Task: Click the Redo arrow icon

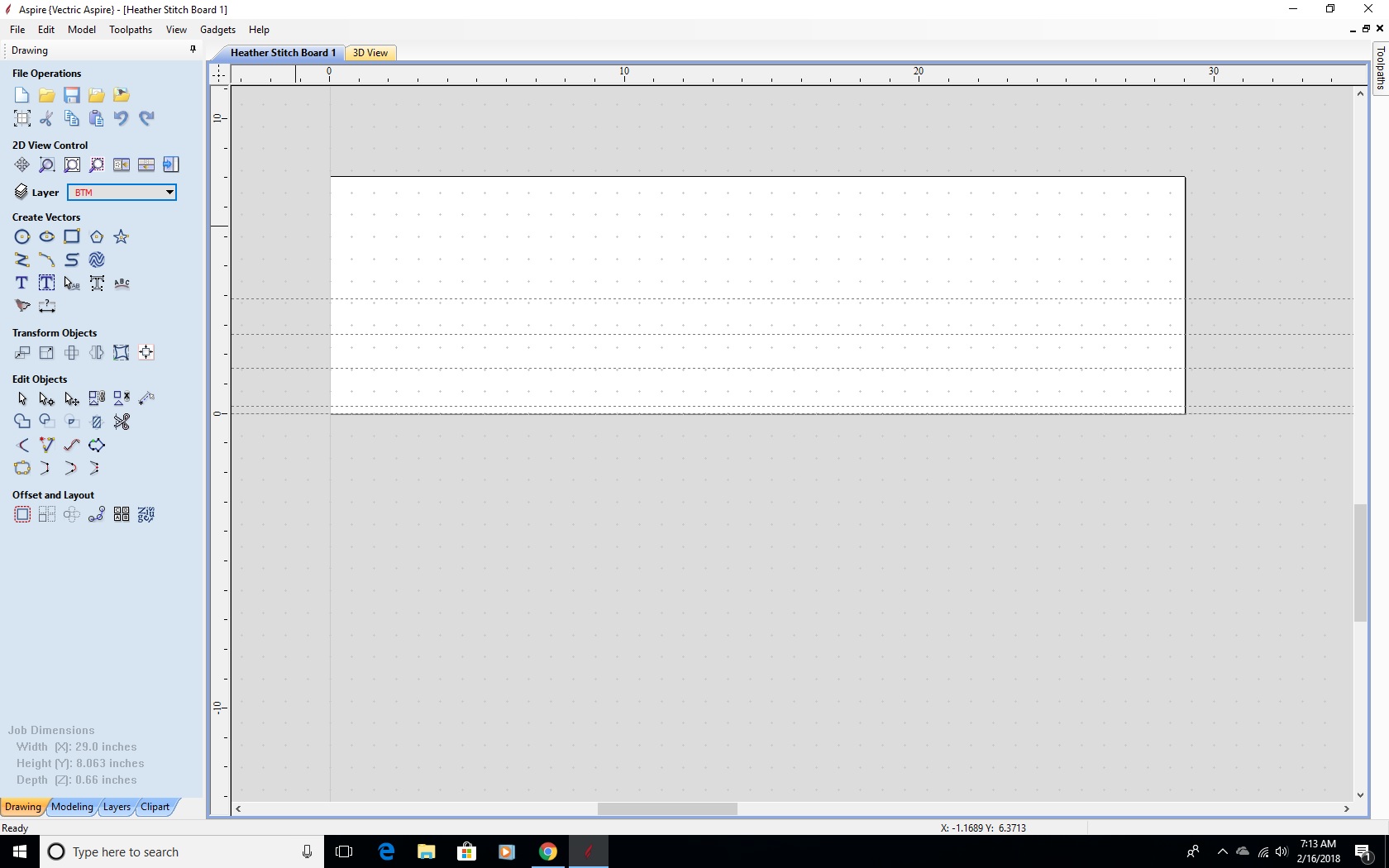Action: (x=146, y=118)
